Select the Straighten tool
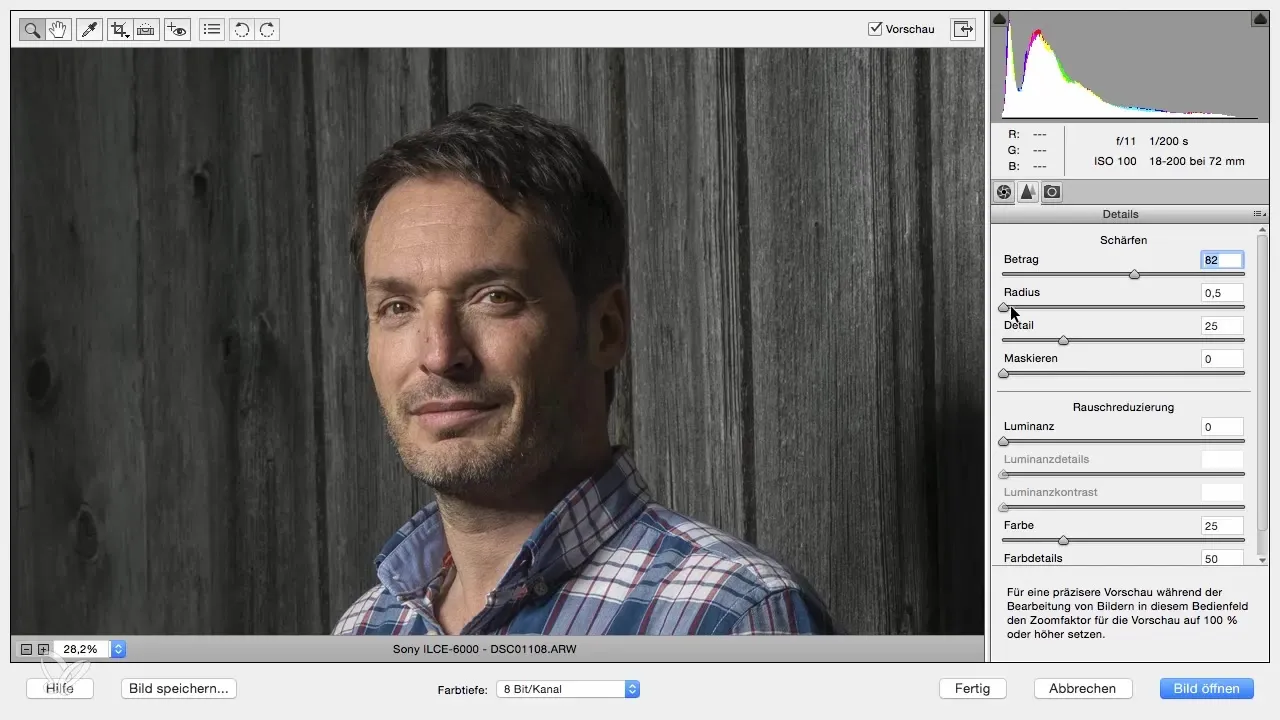This screenshot has width=1280, height=720. (146, 30)
